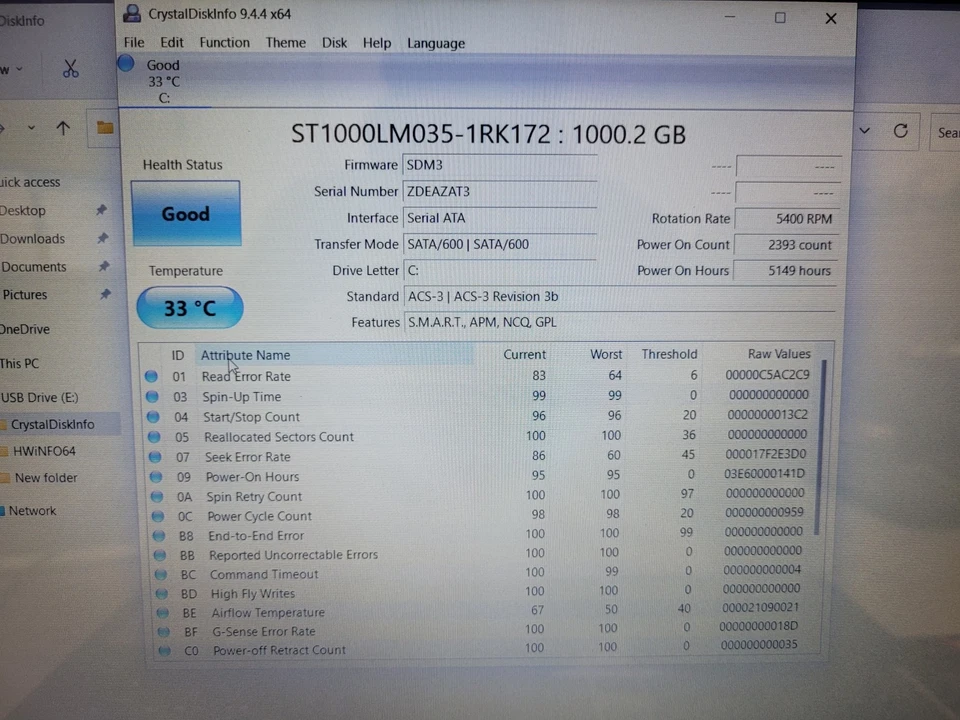
Task: Select This PC in Explorer sidebar
Action: [x=20, y=364]
